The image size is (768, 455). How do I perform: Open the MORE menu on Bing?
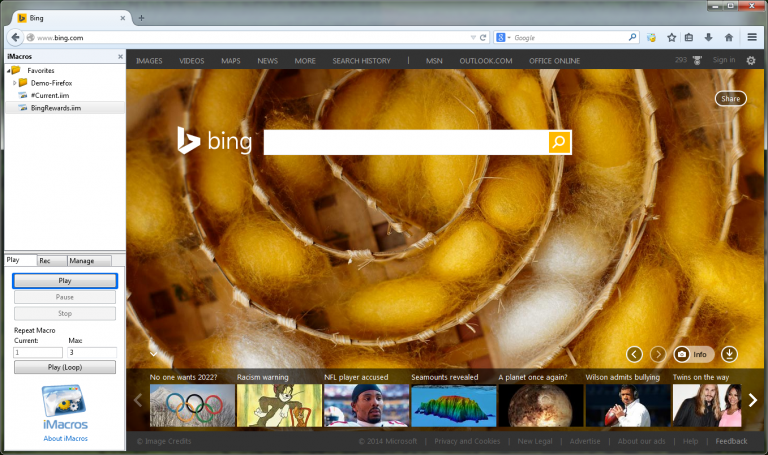click(305, 61)
